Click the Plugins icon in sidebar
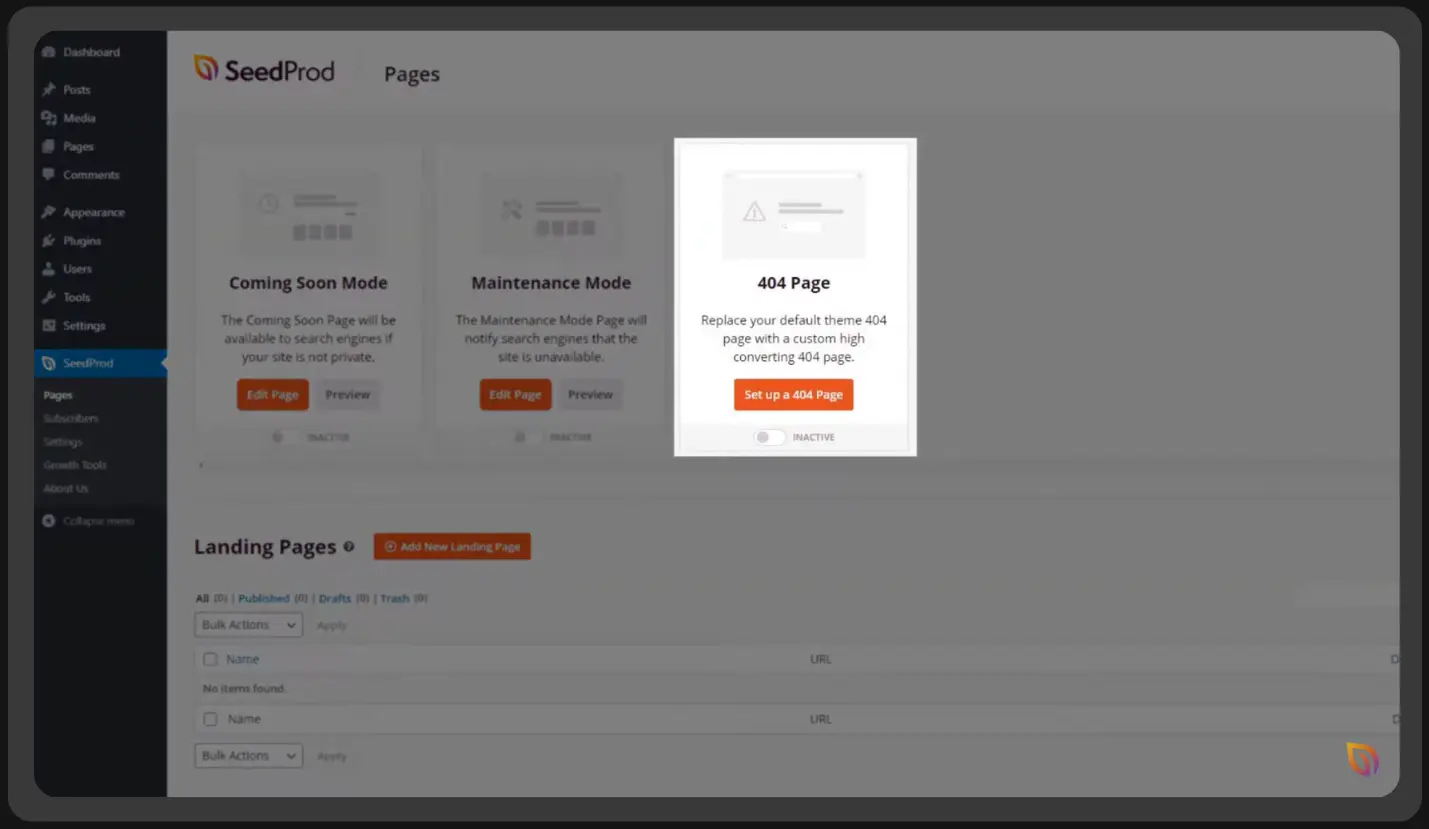This screenshot has width=1429, height=829. [48, 240]
